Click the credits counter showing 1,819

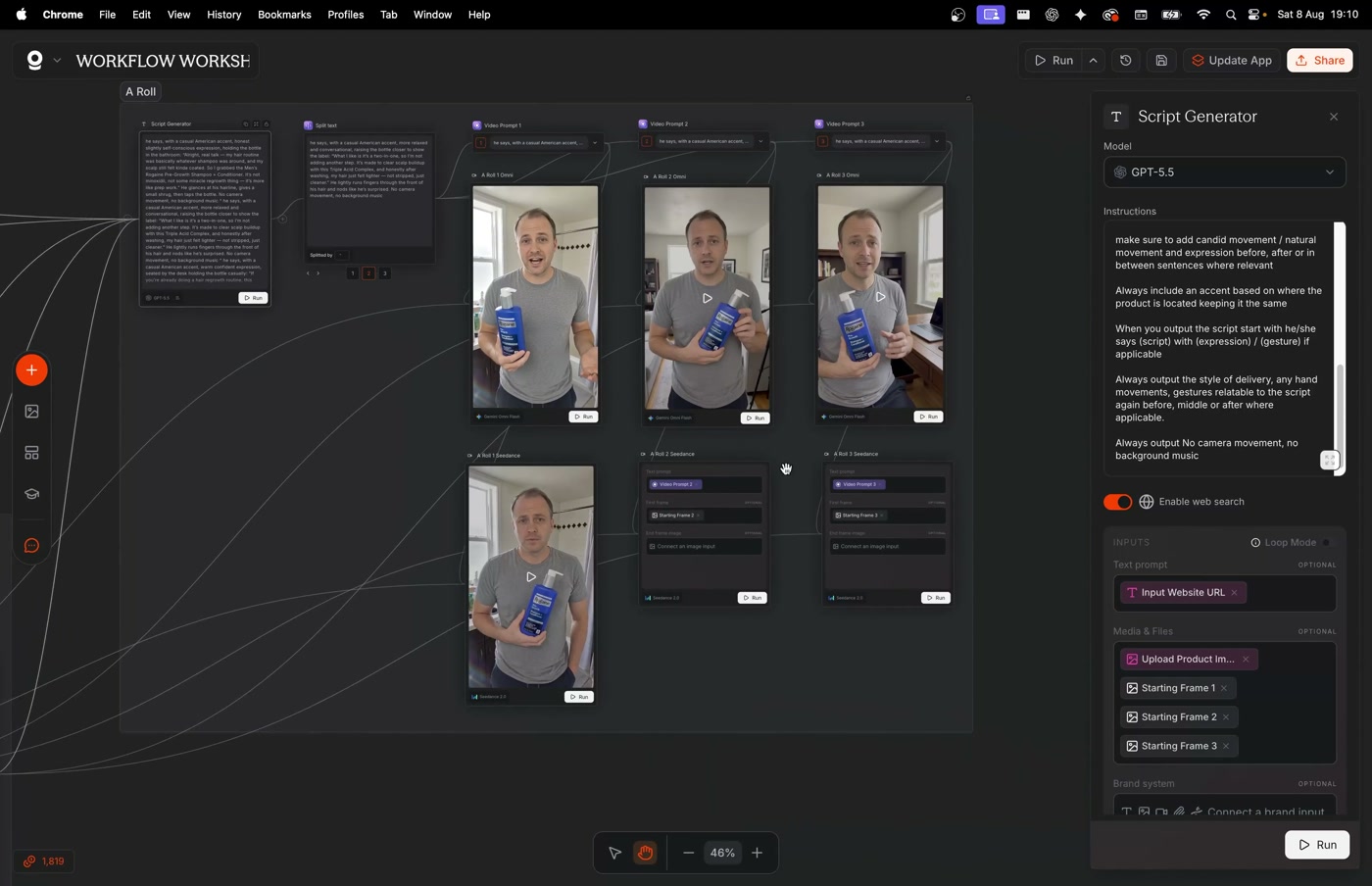(x=44, y=861)
